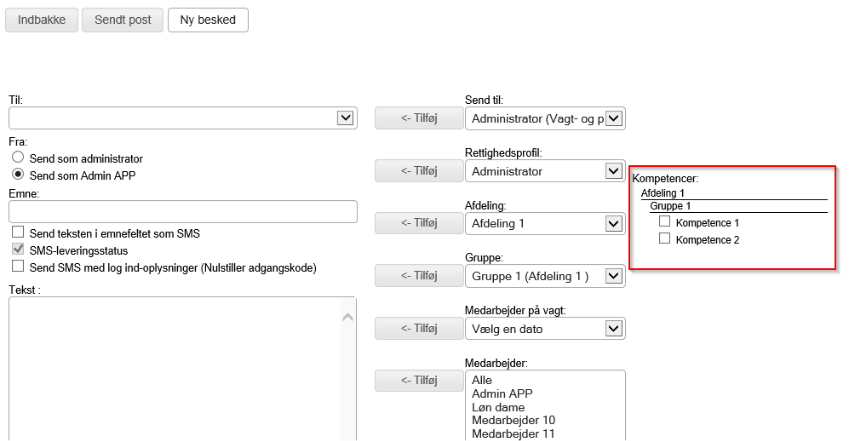Select the Ny besked tab
Viewport: 849px width, 441px height.
[x=207, y=20]
